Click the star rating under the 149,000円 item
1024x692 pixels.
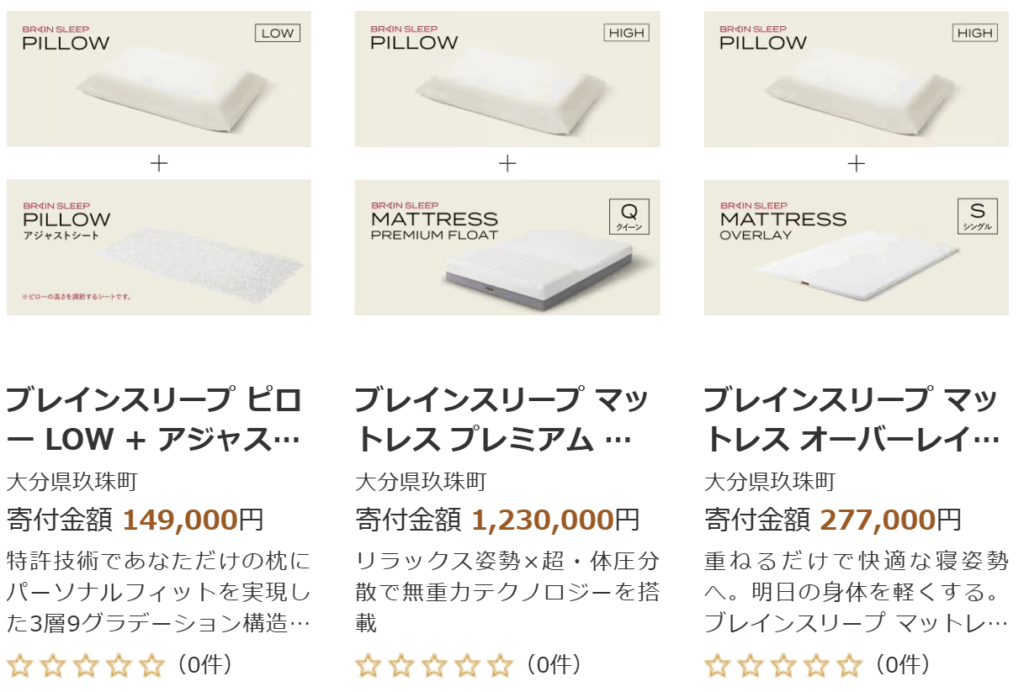(86, 665)
